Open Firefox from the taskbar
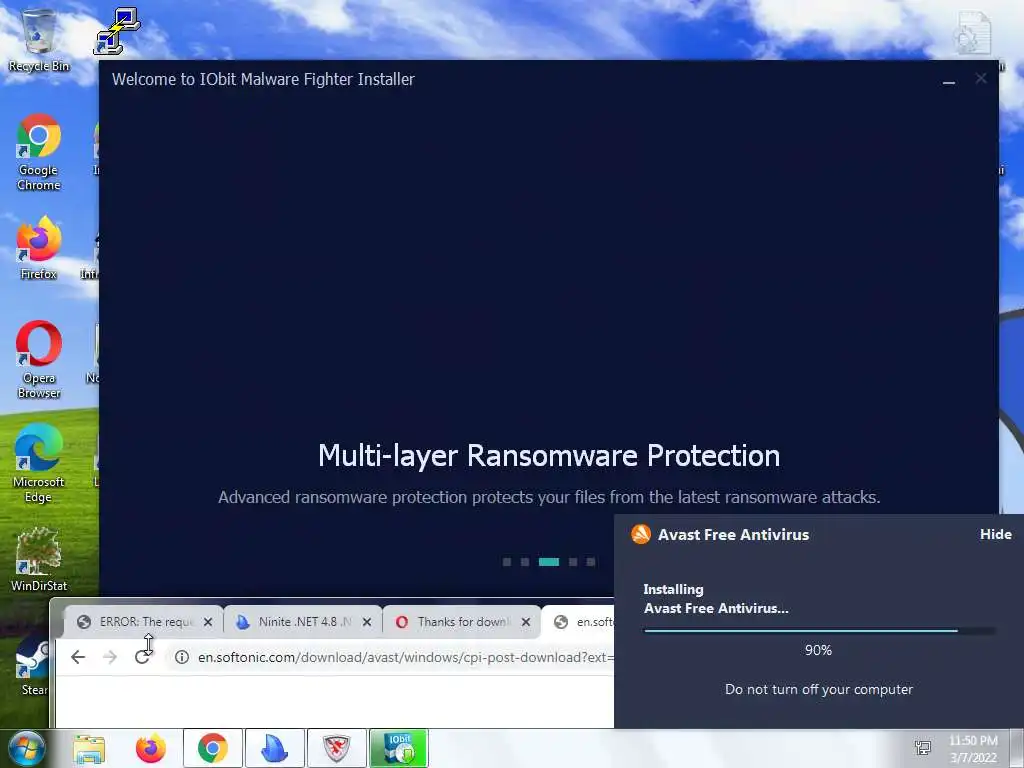This screenshot has height=768, width=1024. click(150, 748)
